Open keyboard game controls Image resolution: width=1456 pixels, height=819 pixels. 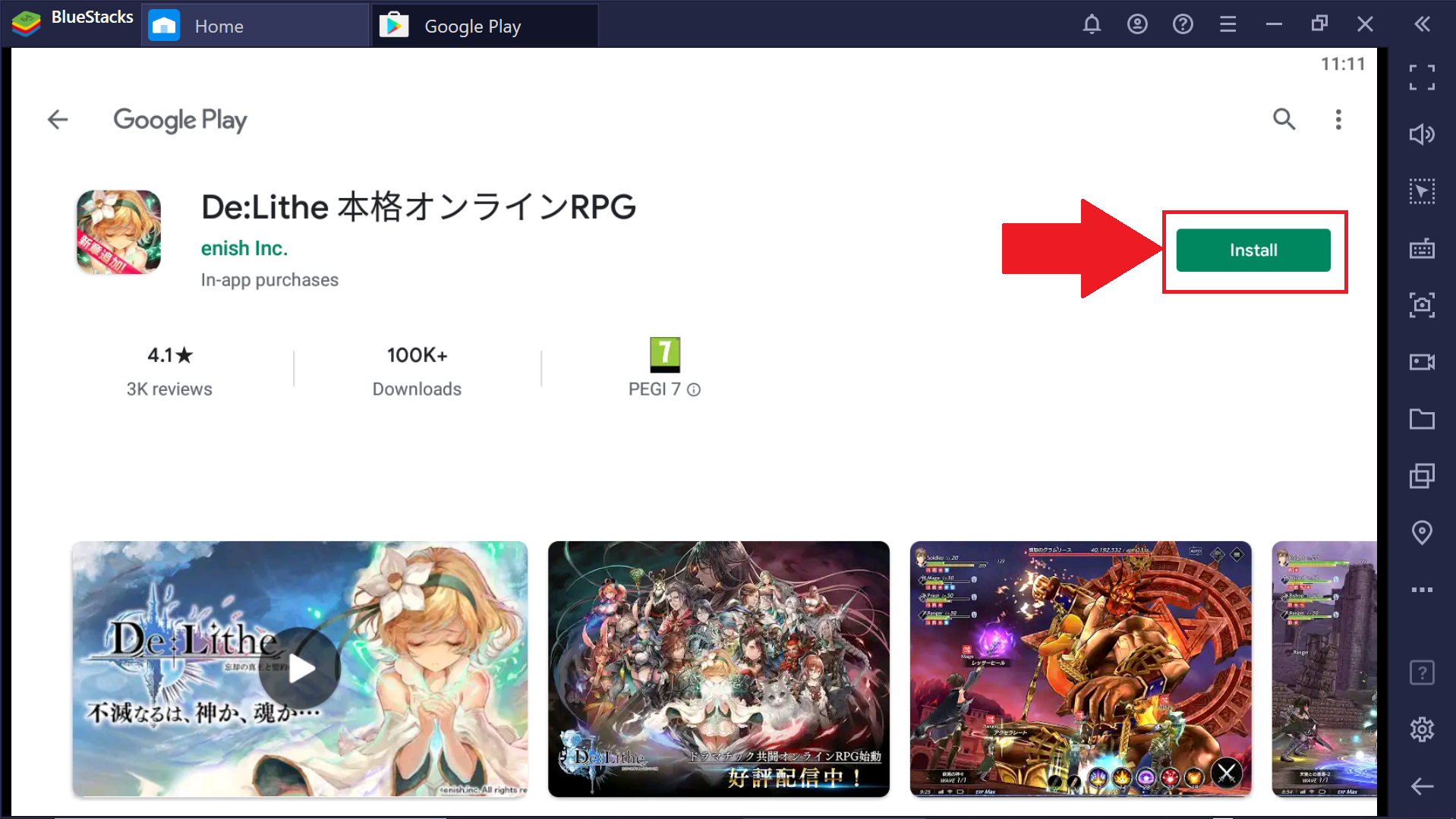[x=1422, y=248]
